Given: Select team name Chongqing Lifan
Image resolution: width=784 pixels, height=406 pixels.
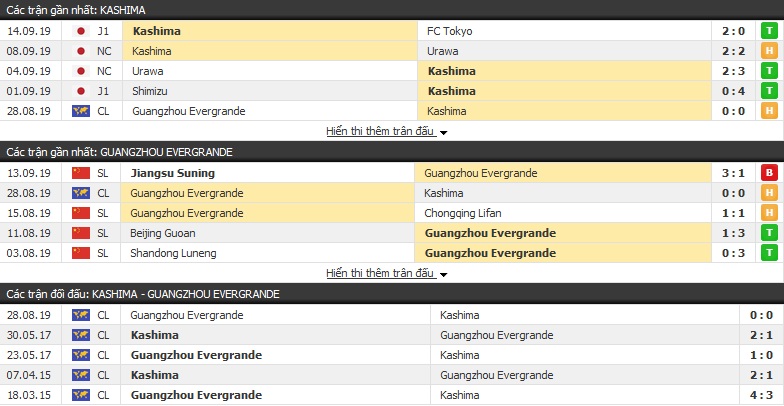Looking at the screenshot, I should tap(462, 213).
